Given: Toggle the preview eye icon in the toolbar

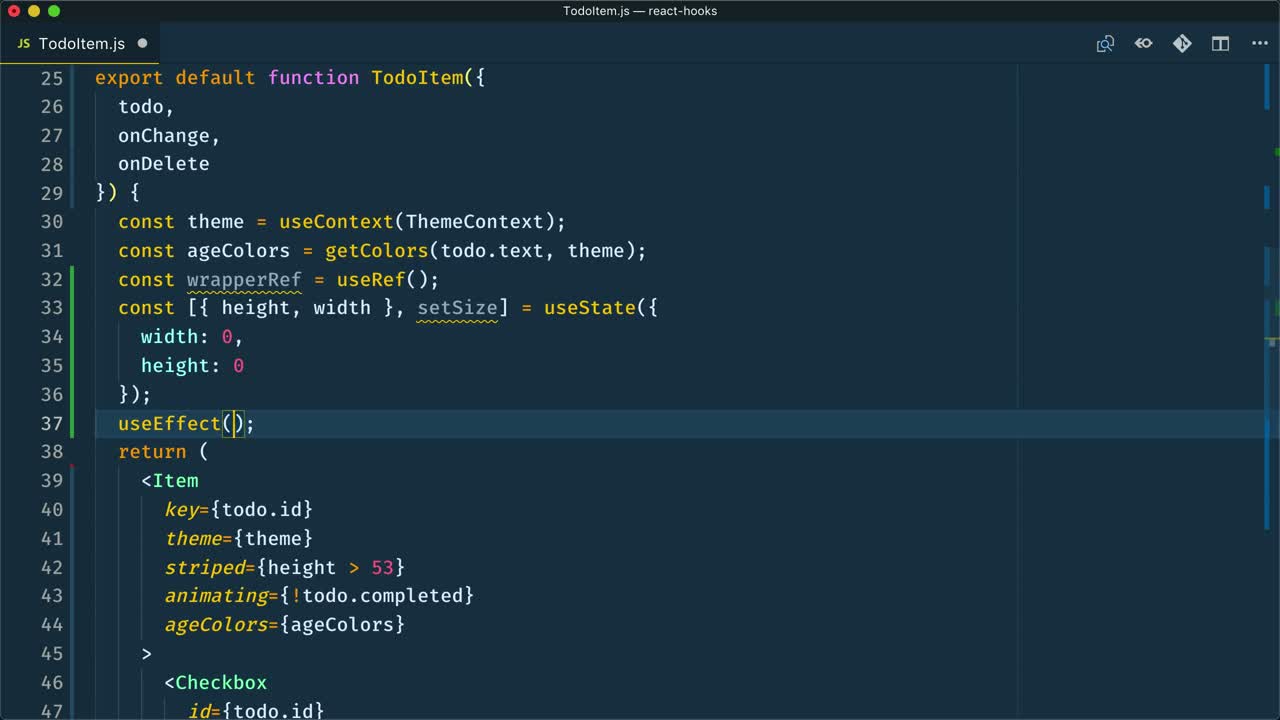Looking at the screenshot, I should pyautogui.click(x=1143, y=43).
